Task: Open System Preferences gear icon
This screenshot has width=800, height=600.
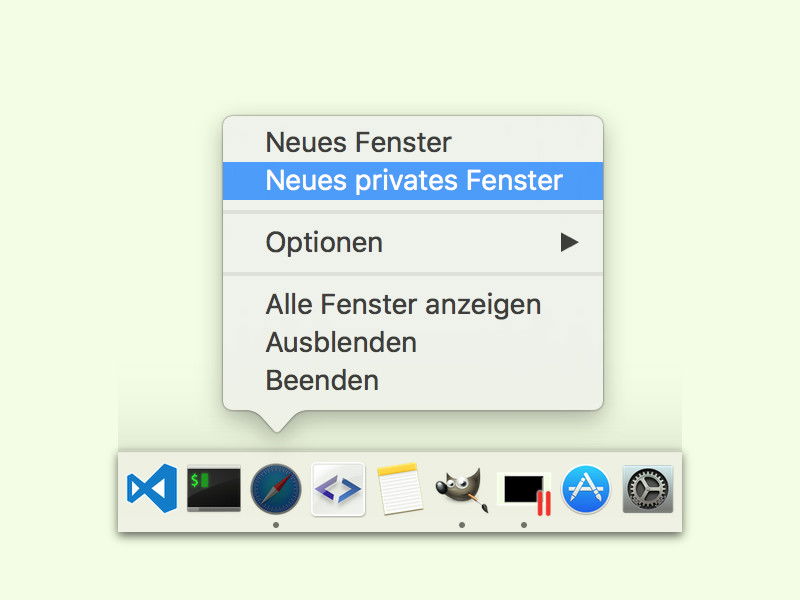Action: 647,489
